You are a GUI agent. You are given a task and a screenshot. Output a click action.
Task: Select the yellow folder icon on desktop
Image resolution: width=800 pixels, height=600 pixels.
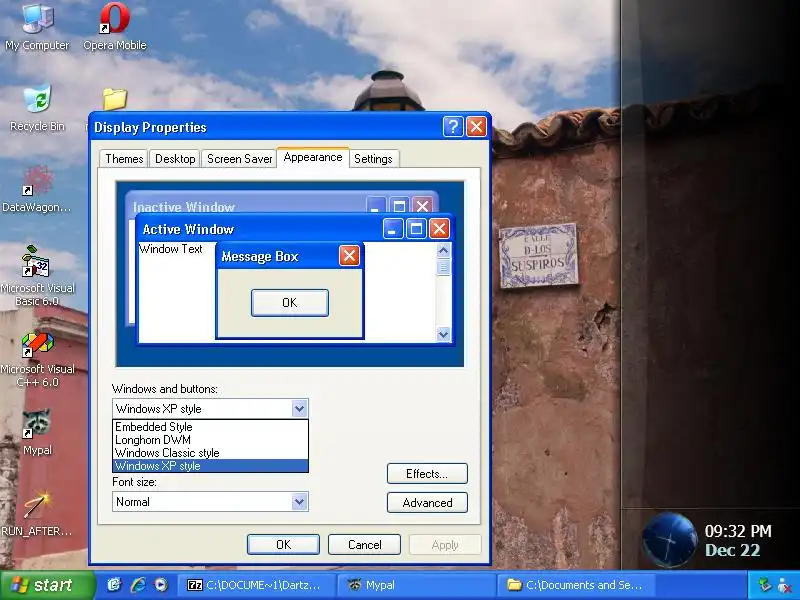click(x=115, y=98)
